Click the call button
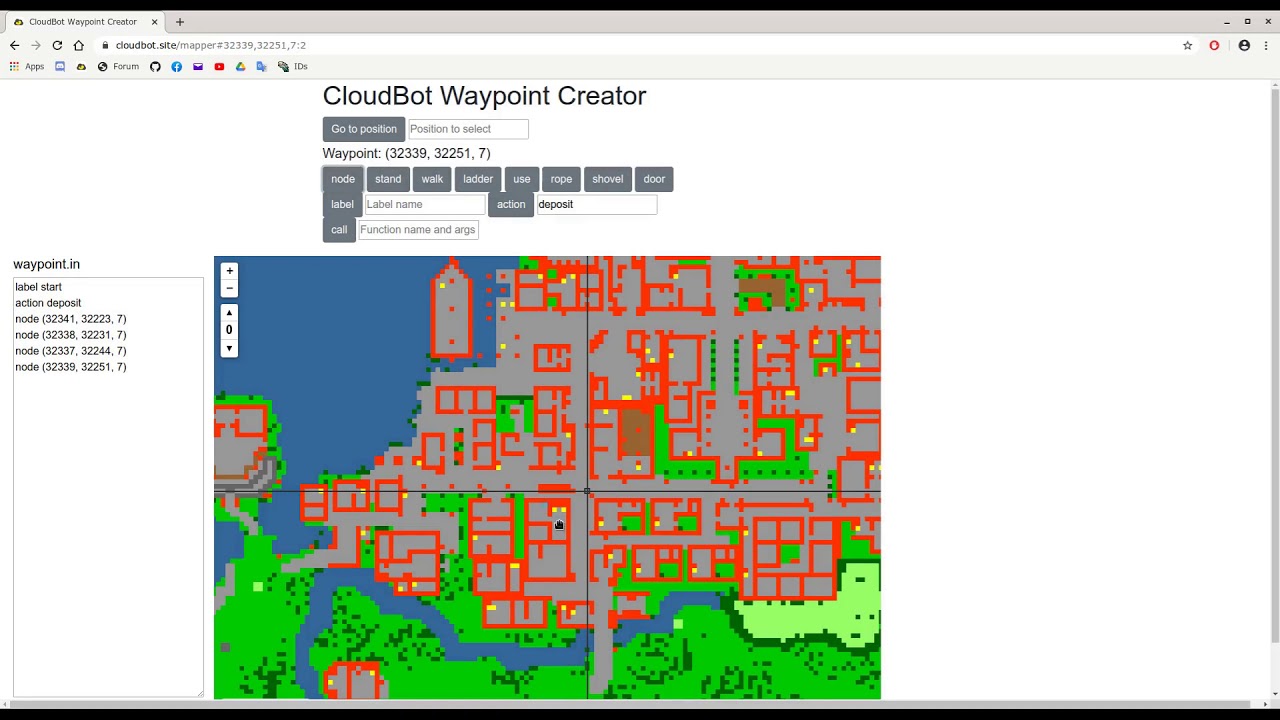This screenshot has width=1280, height=720. click(x=339, y=230)
